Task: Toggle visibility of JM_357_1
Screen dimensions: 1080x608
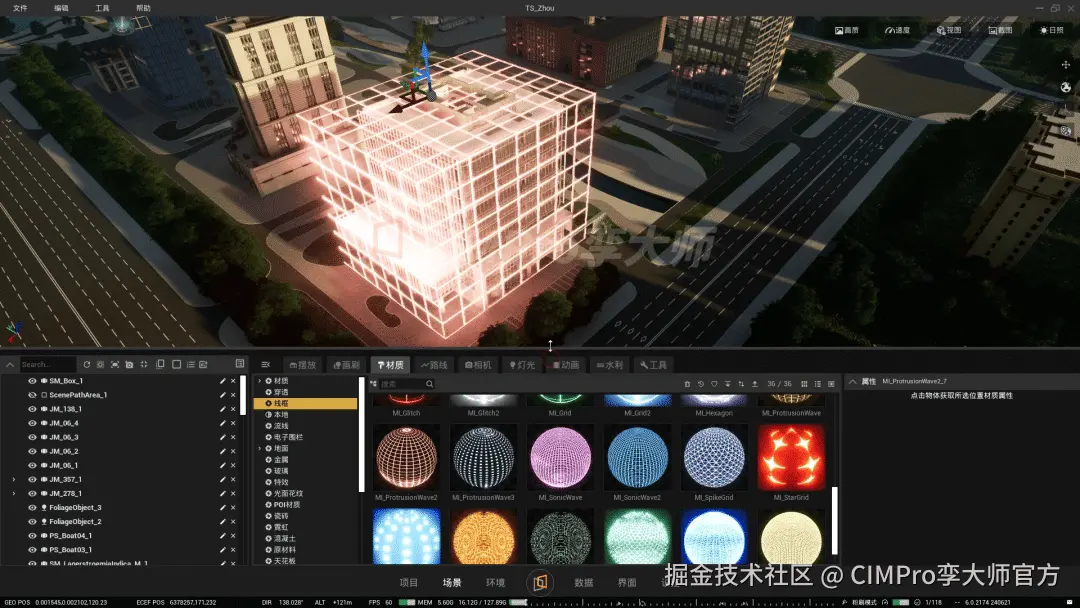Action: [32, 480]
